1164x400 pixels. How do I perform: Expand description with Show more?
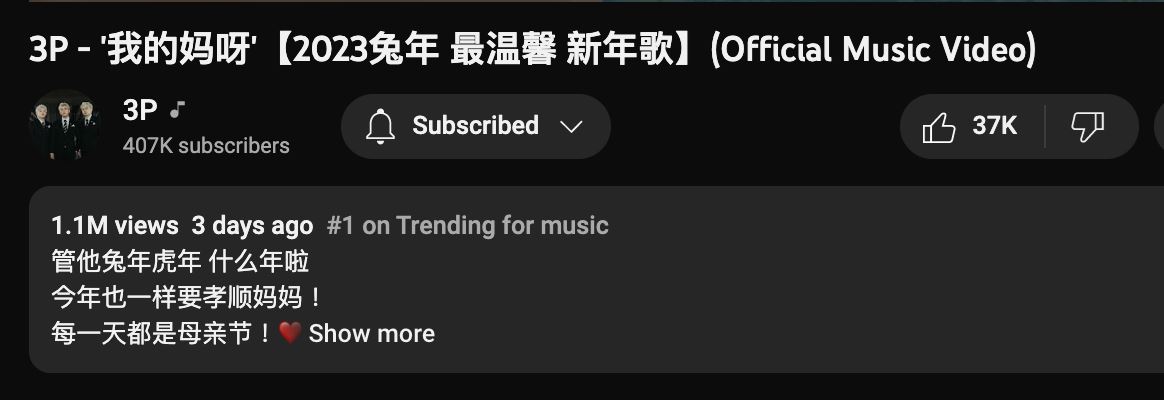(371, 333)
